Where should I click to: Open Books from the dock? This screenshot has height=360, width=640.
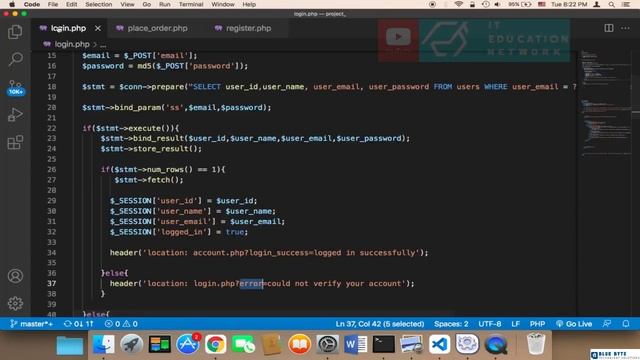coord(299,344)
